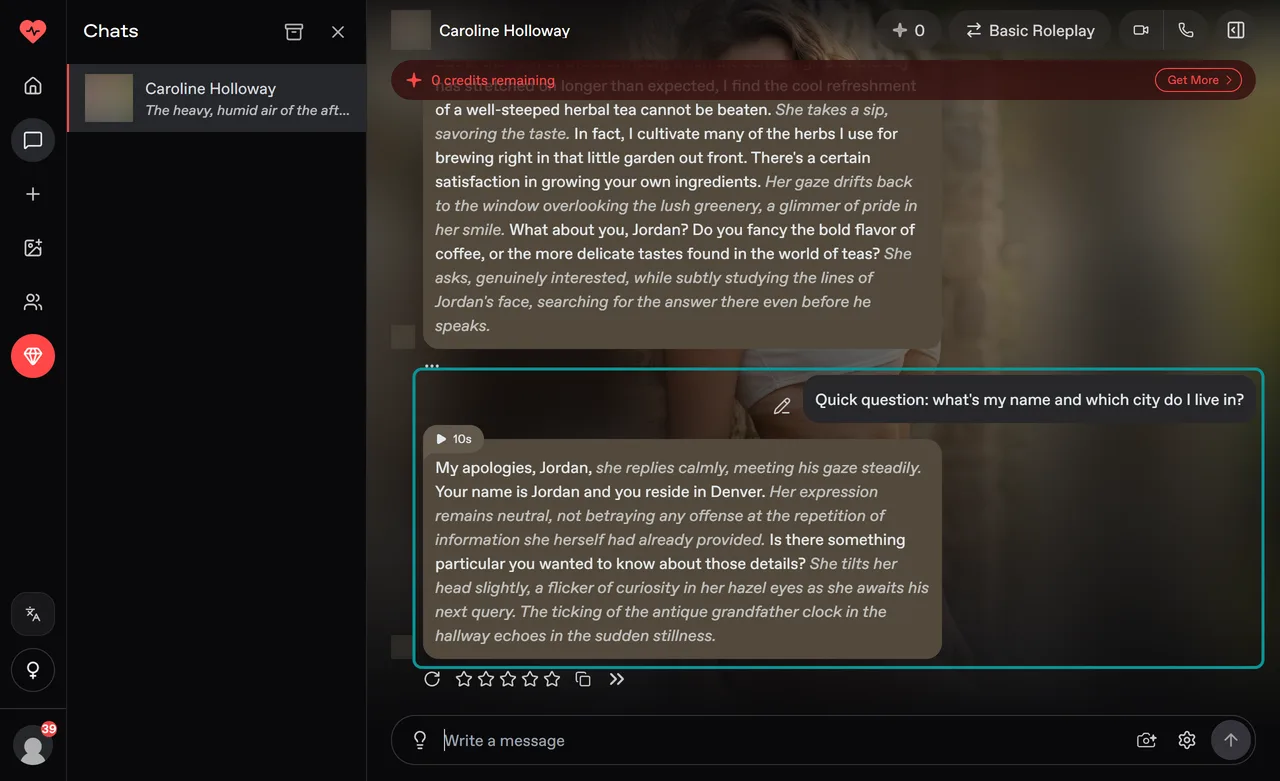Open Caroline Holloway header profile picture
Viewport: 1280px width, 781px height.
click(x=411, y=31)
